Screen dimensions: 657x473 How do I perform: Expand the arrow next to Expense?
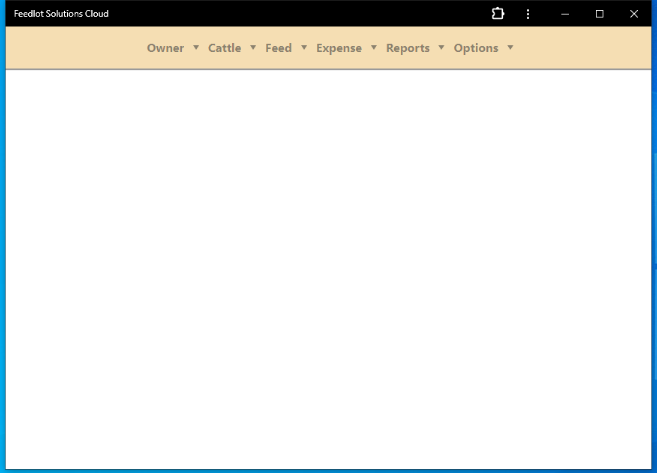point(374,47)
